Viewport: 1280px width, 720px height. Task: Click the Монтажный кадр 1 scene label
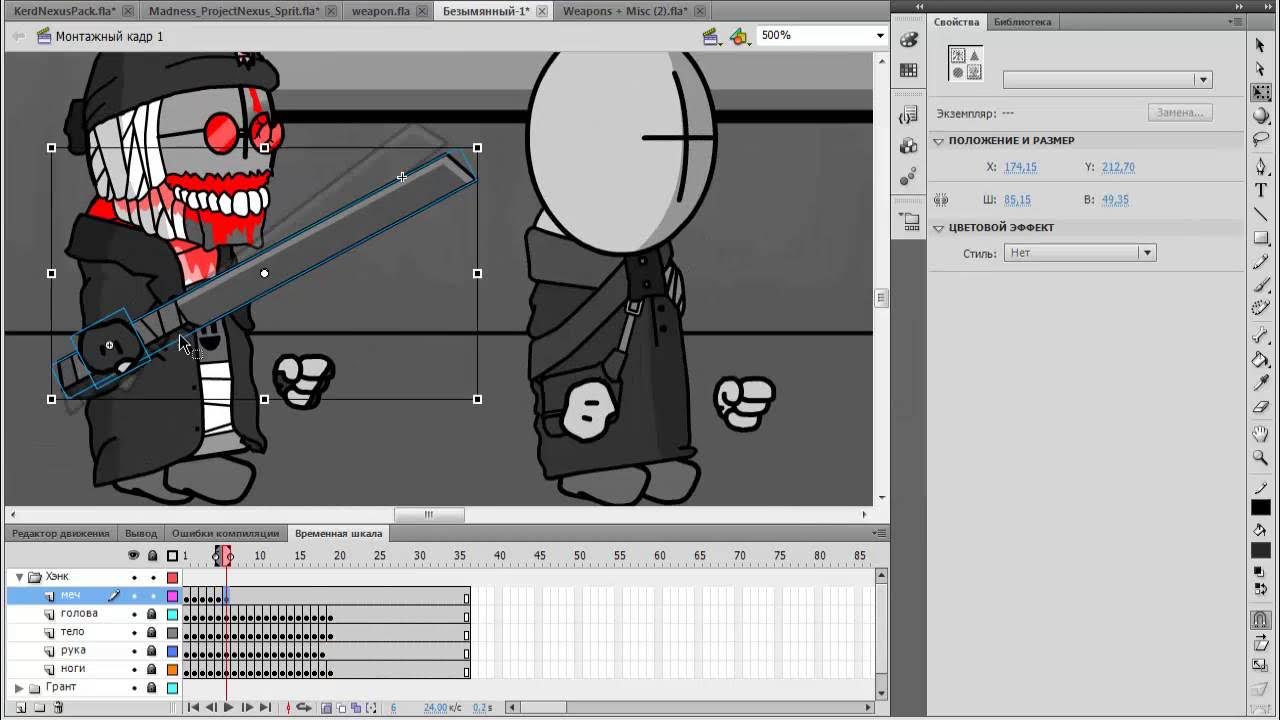click(x=109, y=37)
